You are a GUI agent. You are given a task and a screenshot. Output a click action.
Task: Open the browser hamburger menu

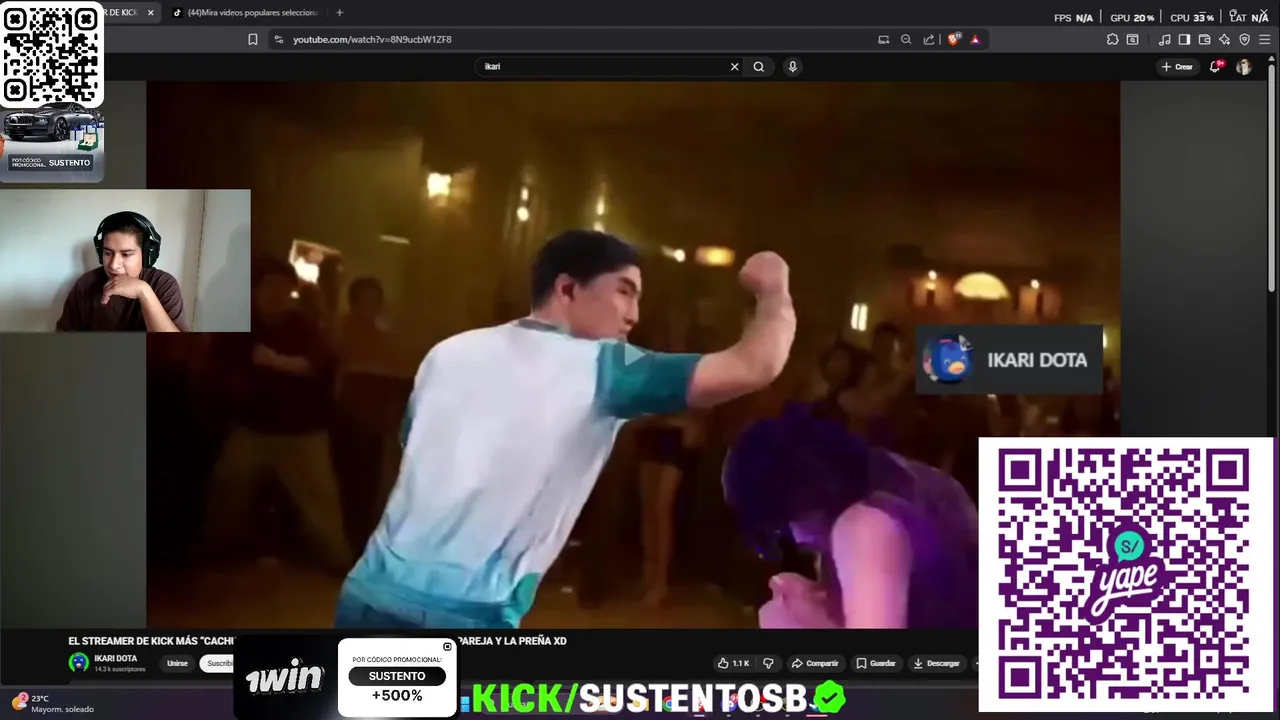(x=1264, y=39)
